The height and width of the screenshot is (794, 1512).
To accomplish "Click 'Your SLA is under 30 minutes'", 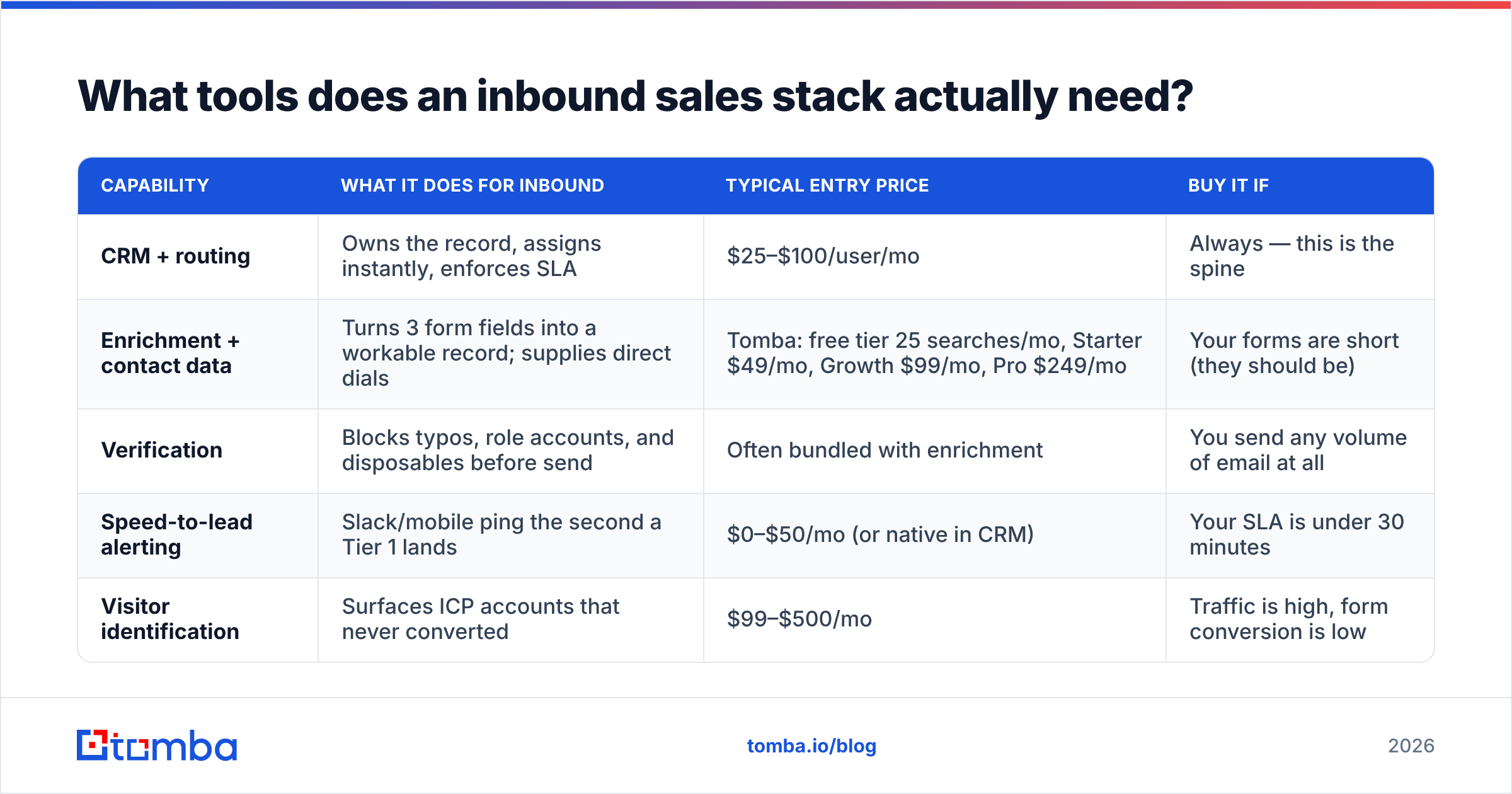I will [x=1297, y=535].
